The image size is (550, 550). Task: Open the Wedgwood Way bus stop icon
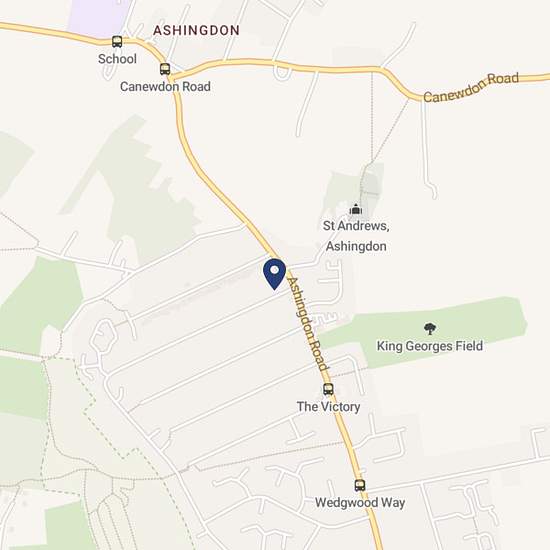(360, 485)
